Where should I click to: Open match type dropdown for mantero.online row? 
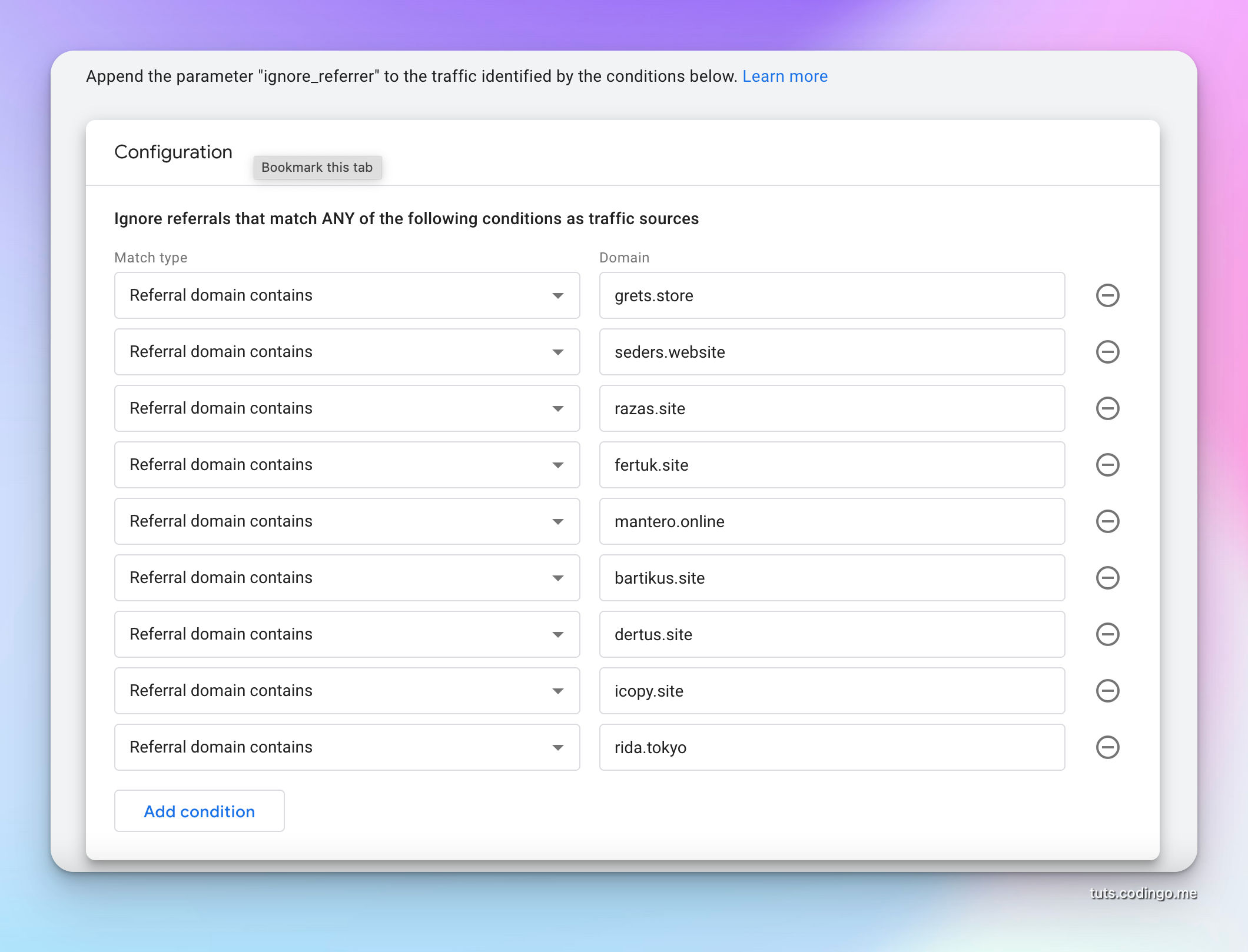(347, 521)
